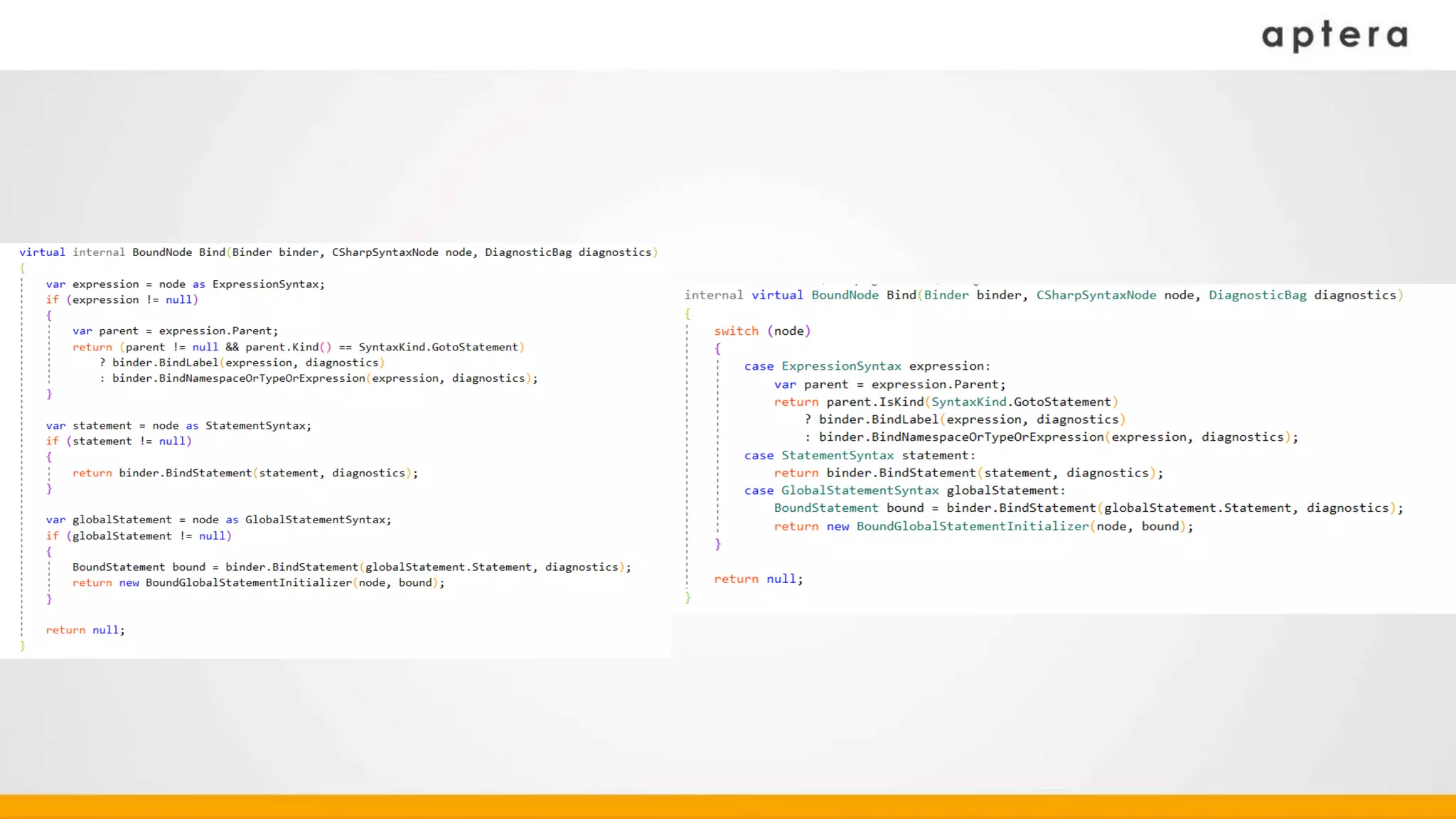Click the orange footer bar
The width and height of the screenshot is (1456, 819).
pyautogui.click(x=728, y=806)
